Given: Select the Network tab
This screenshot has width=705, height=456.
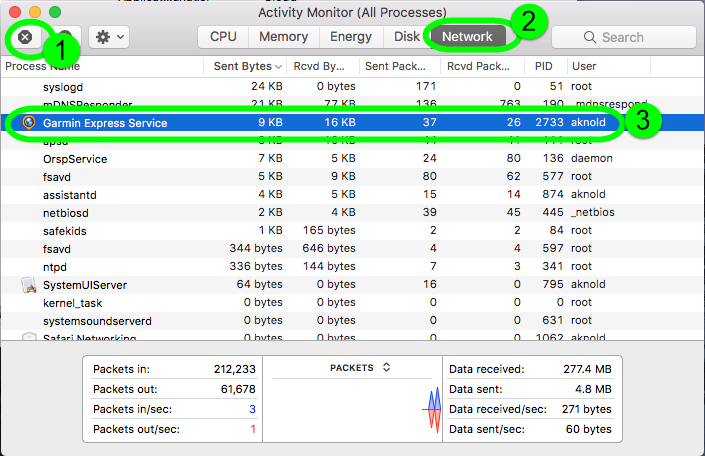Looking at the screenshot, I should coord(467,37).
